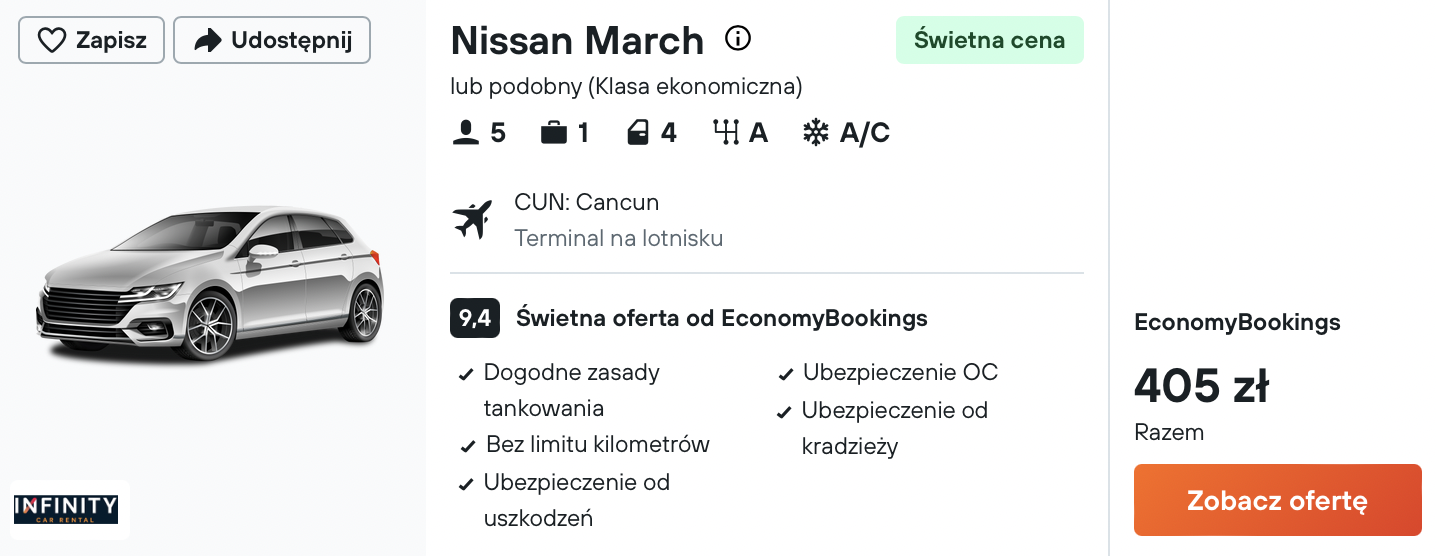Click the heart icon to save
1436x556 pixels.
point(51,40)
